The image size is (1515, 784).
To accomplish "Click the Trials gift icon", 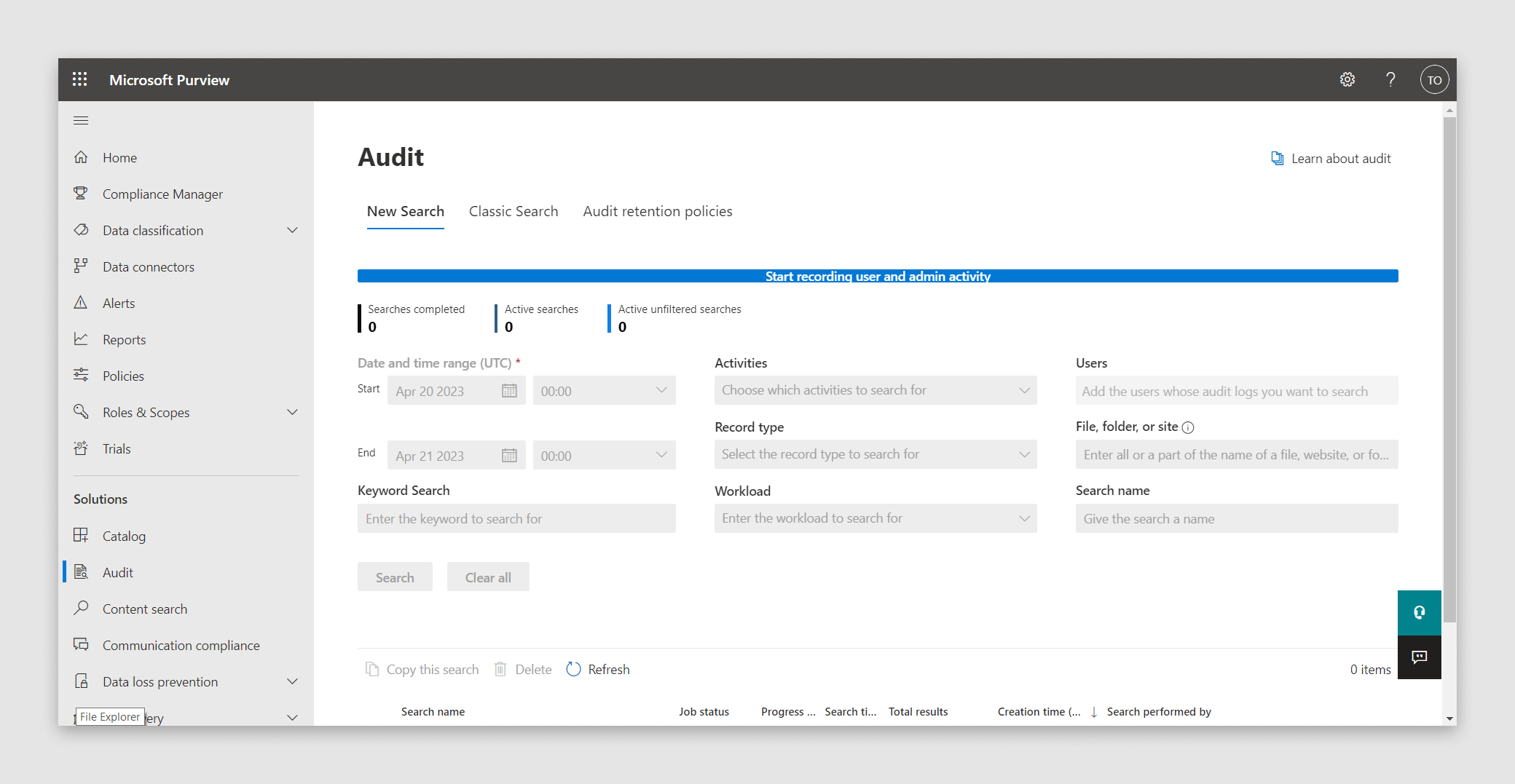I will click(81, 448).
